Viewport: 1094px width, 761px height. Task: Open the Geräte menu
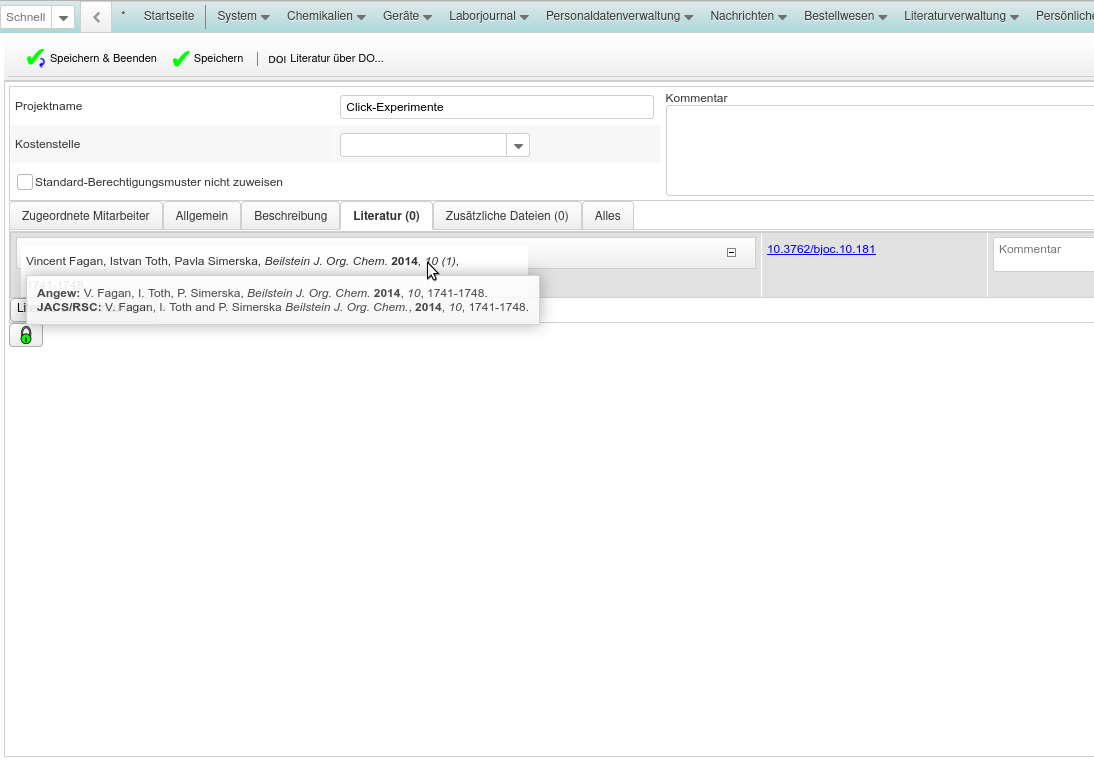pyautogui.click(x=407, y=16)
